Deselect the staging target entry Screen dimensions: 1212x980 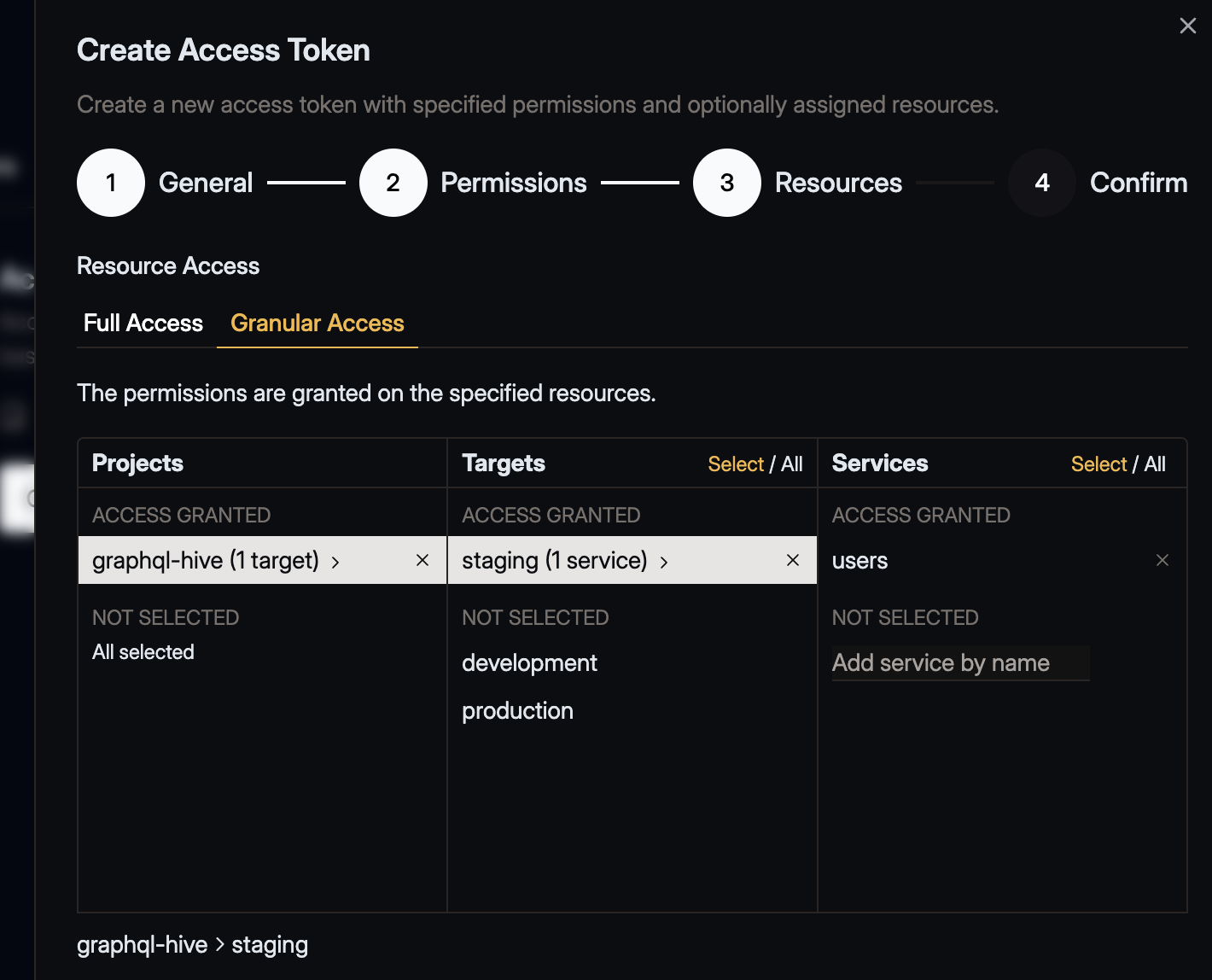(555, 560)
